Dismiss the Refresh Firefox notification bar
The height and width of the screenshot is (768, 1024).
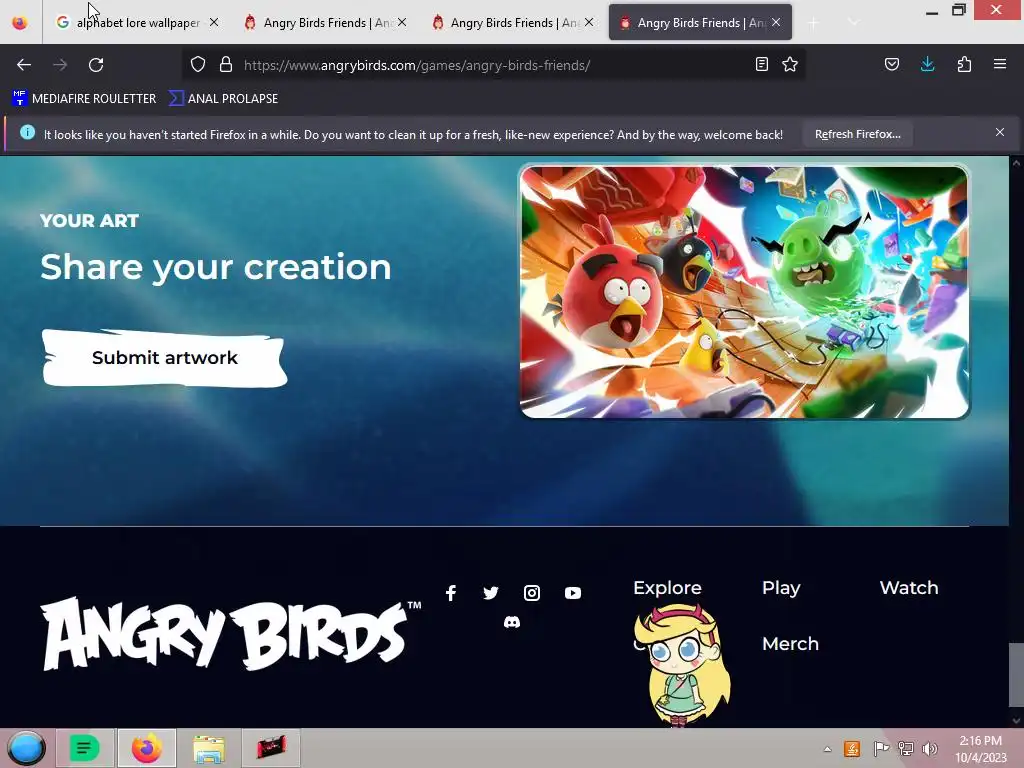point(1000,133)
